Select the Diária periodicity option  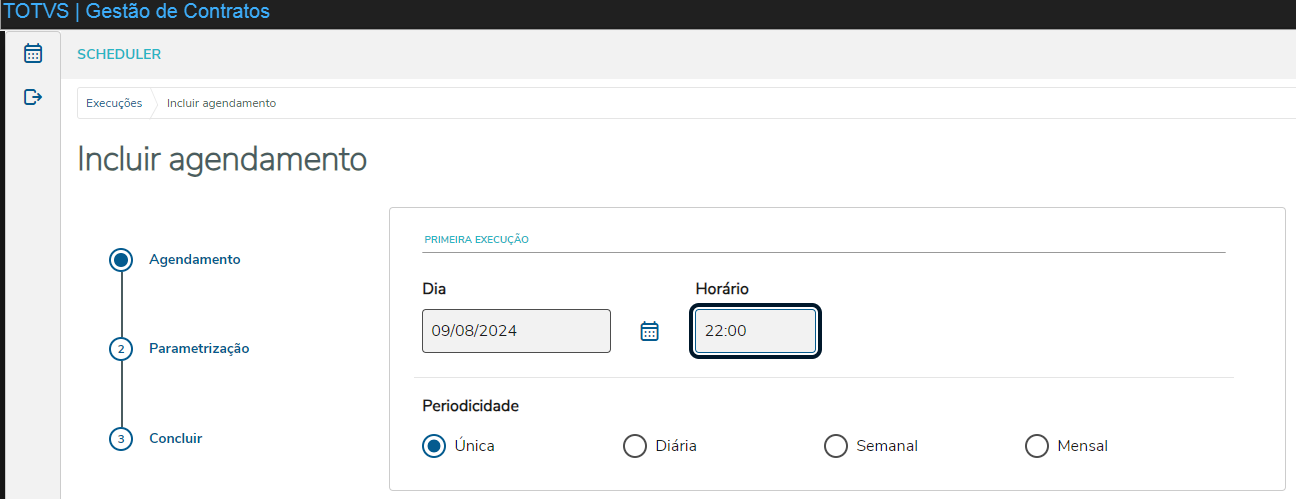pyautogui.click(x=635, y=446)
